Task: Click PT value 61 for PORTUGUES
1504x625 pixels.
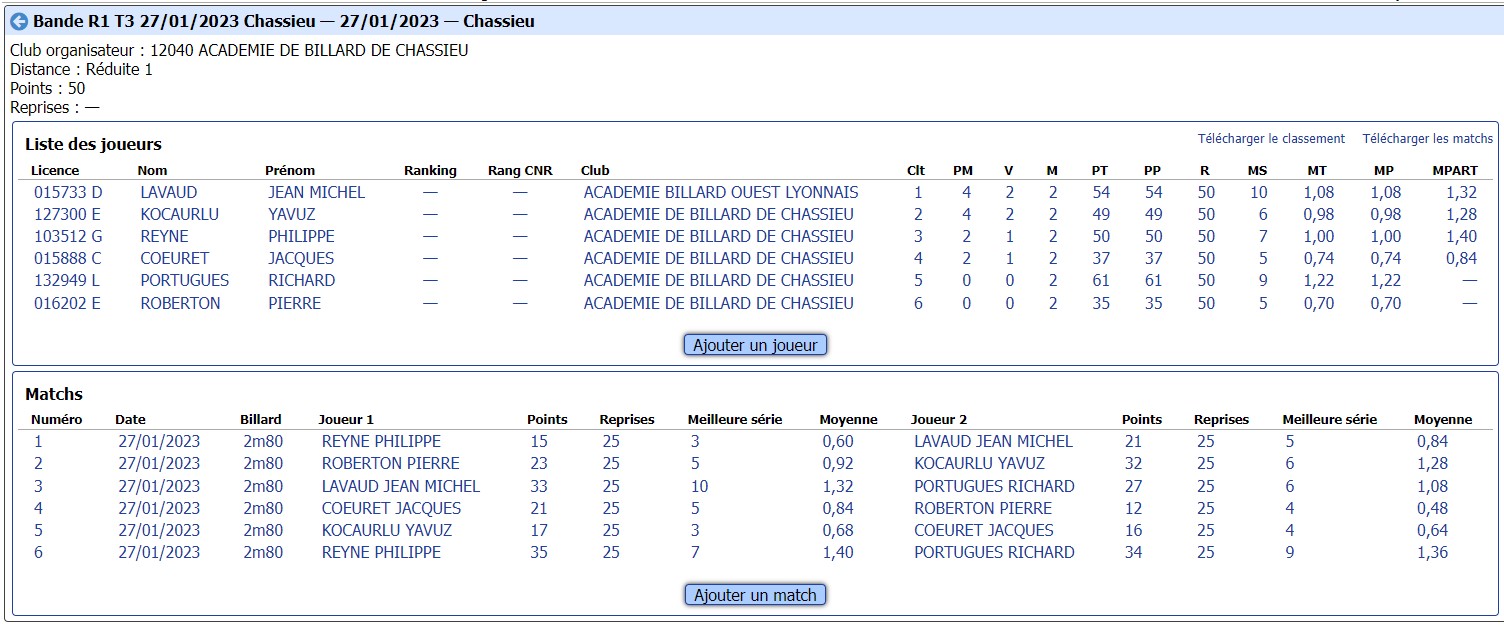Action: 1101,280
